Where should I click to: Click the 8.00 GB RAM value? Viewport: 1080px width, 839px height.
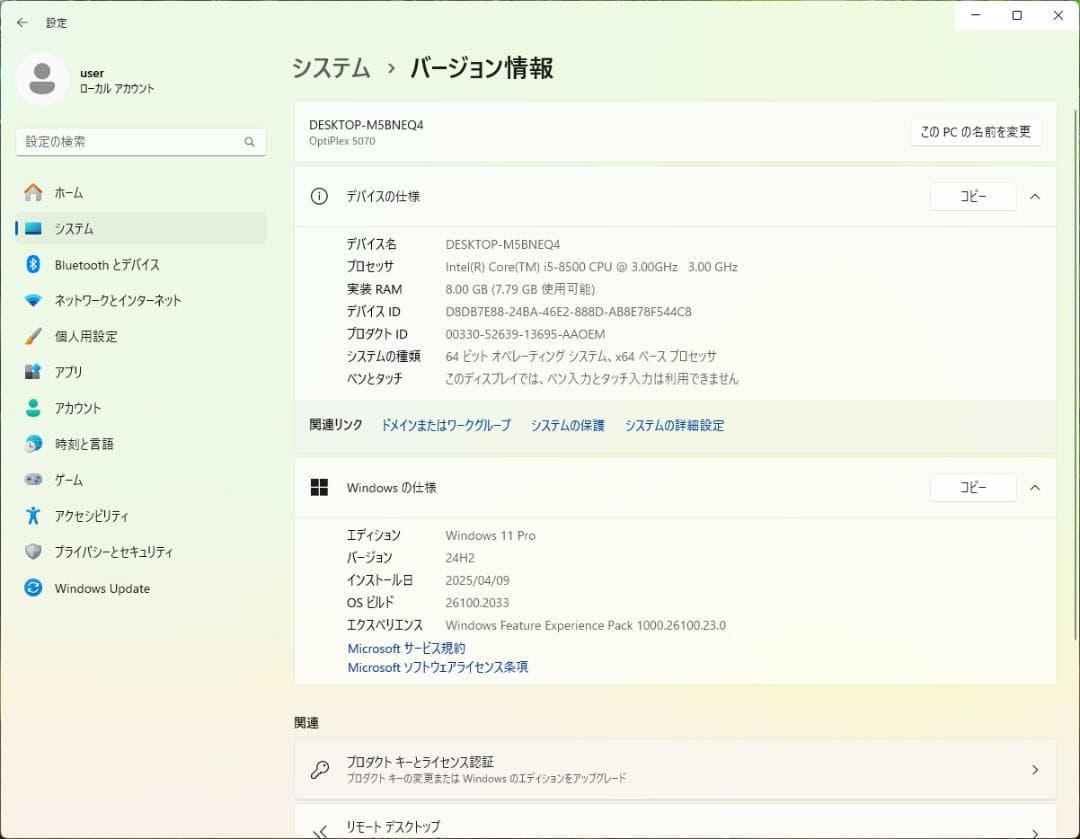[x=520, y=289]
